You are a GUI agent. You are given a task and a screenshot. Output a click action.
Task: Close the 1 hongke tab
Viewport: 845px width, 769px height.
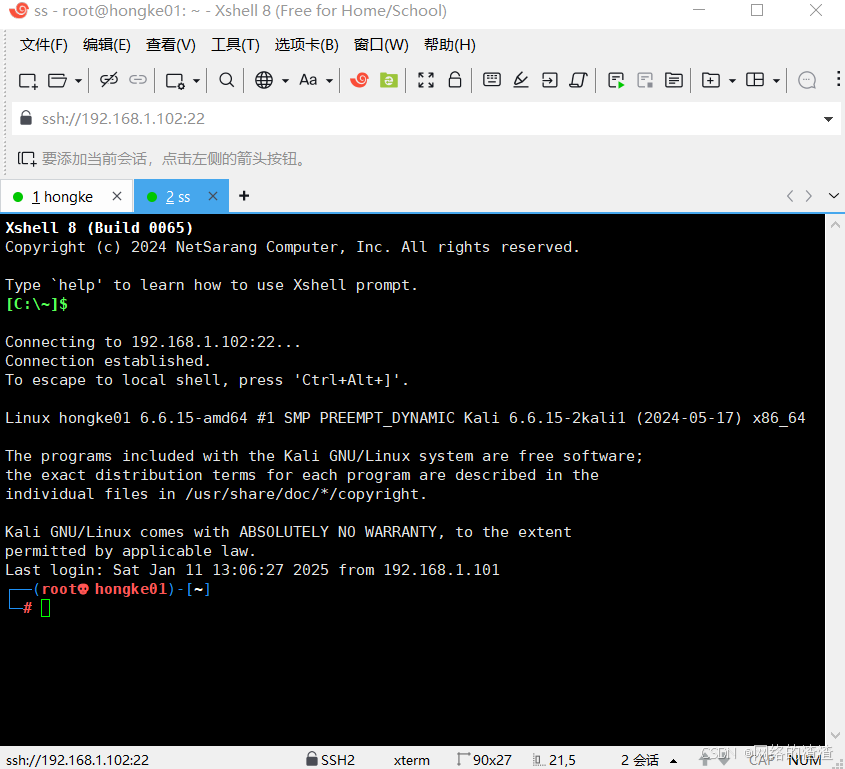click(117, 196)
